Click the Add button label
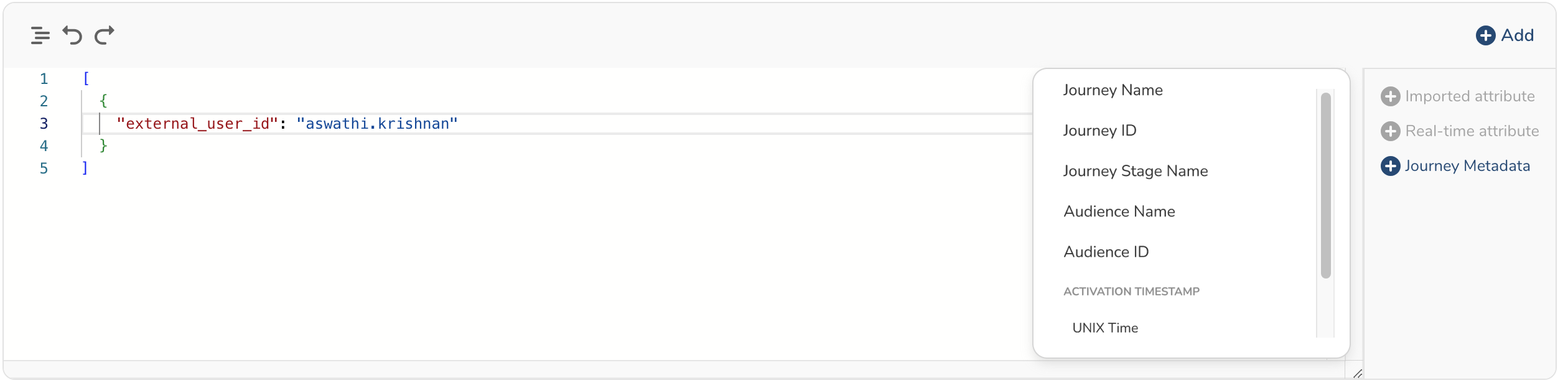 pos(1517,35)
